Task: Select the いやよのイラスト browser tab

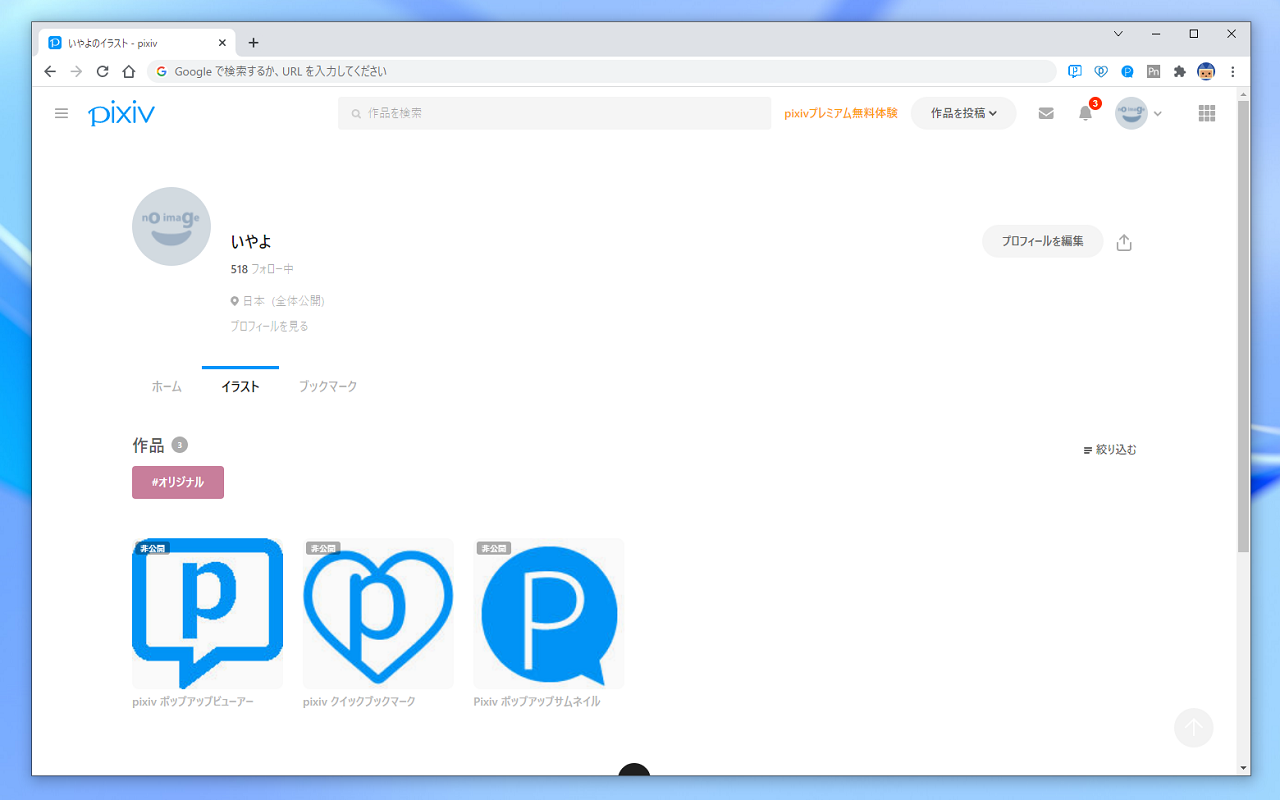Action: 137,43
